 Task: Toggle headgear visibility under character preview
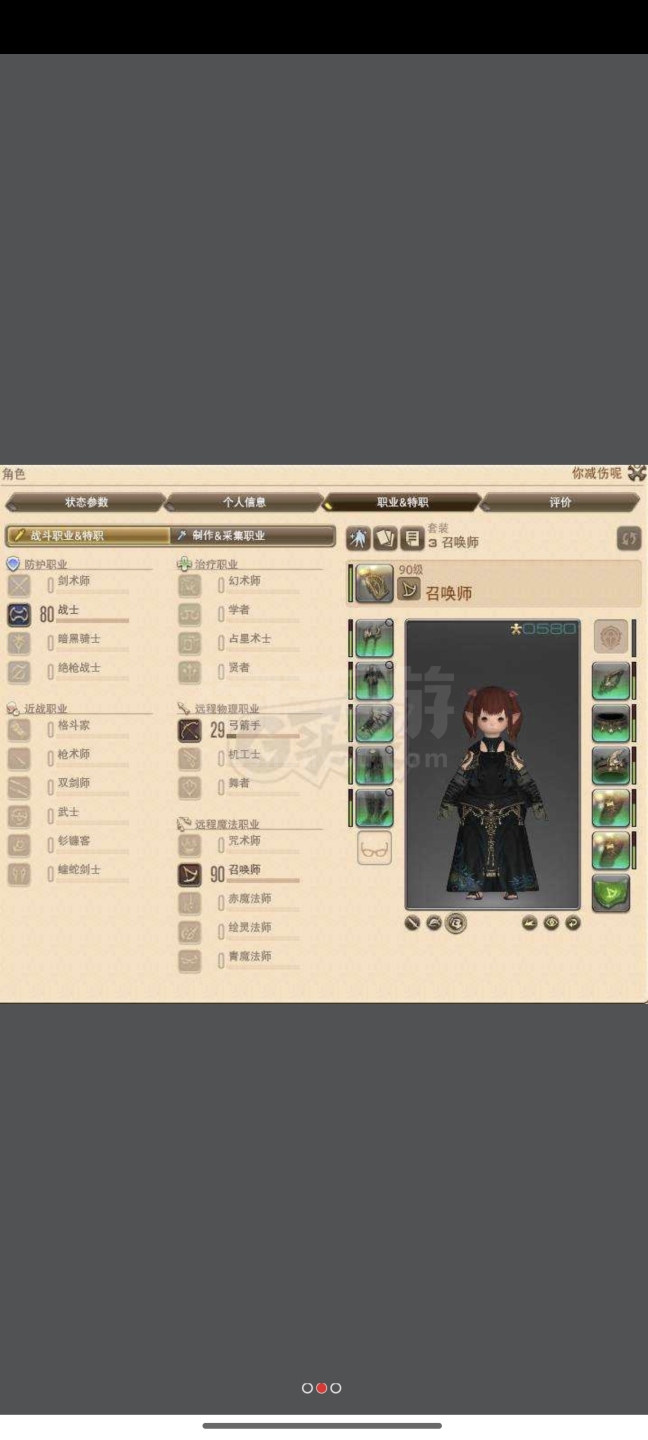[x=433, y=923]
